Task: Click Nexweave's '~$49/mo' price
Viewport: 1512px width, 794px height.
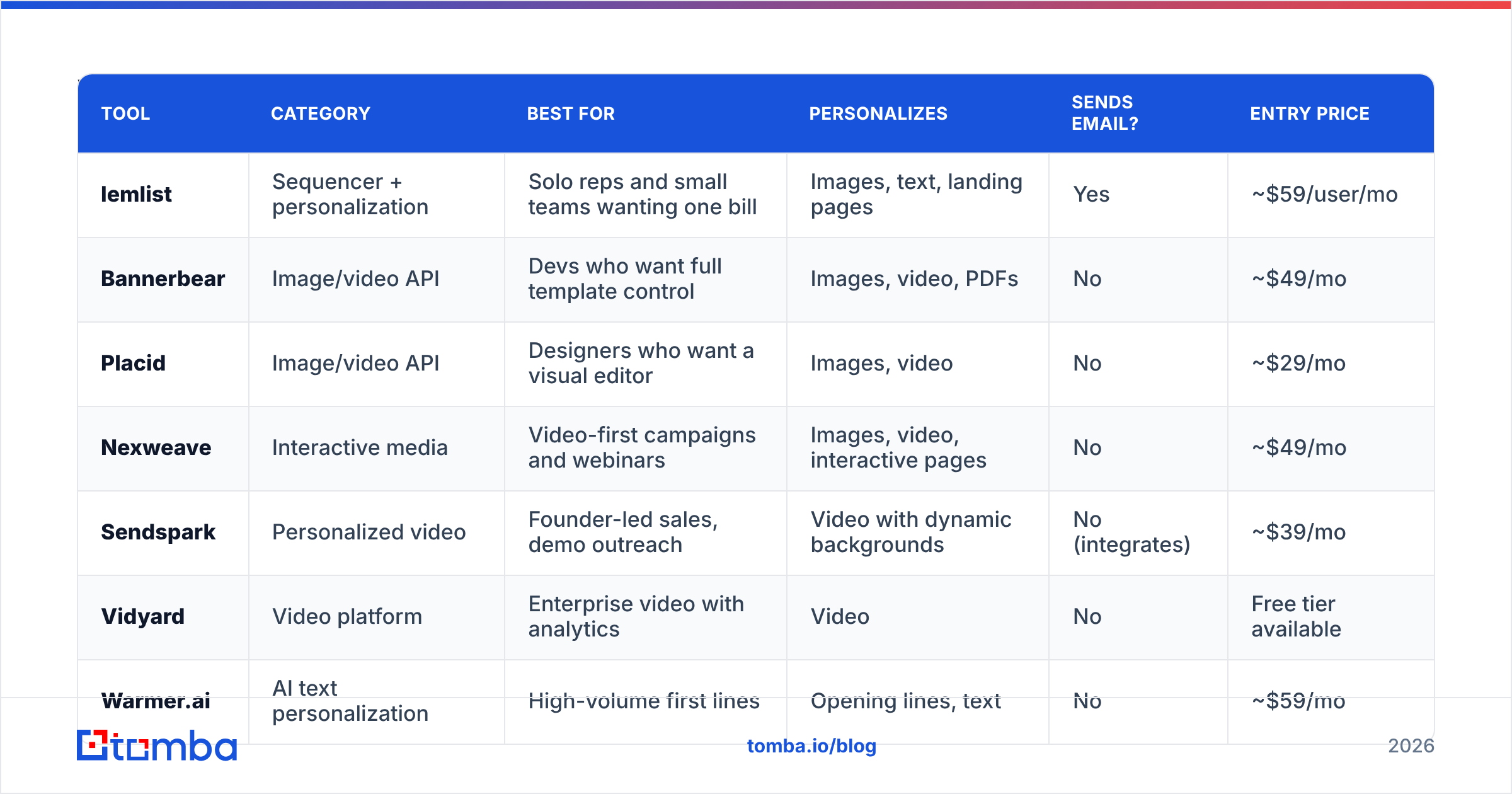Action: point(1298,447)
